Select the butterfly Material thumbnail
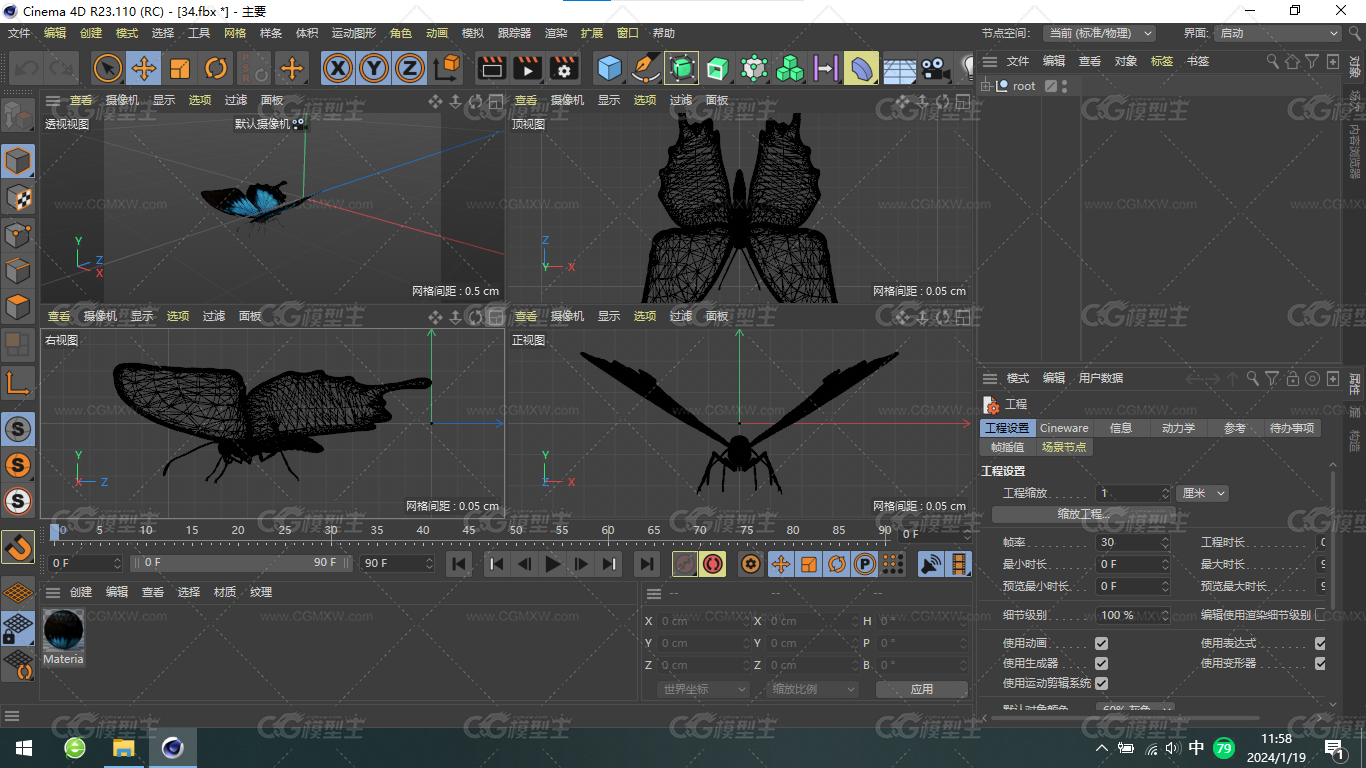 point(63,630)
